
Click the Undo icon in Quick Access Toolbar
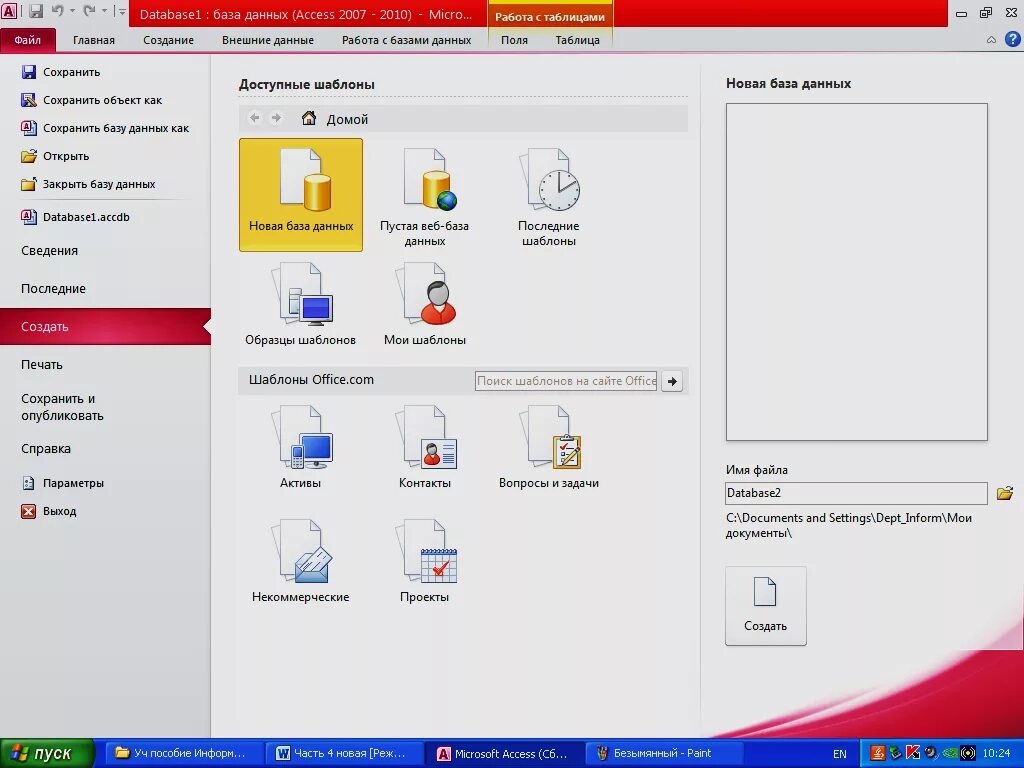pyautogui.click(x=57, y=11)
